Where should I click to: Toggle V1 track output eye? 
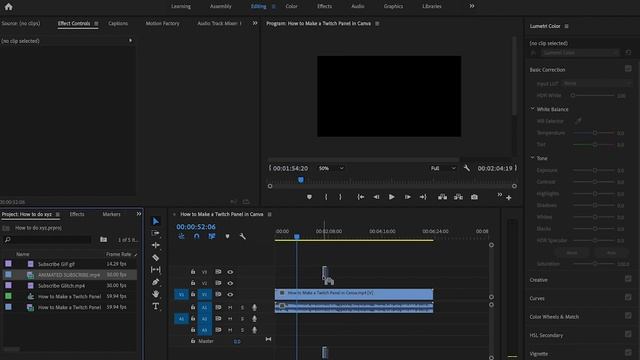[x=230, y=294]
